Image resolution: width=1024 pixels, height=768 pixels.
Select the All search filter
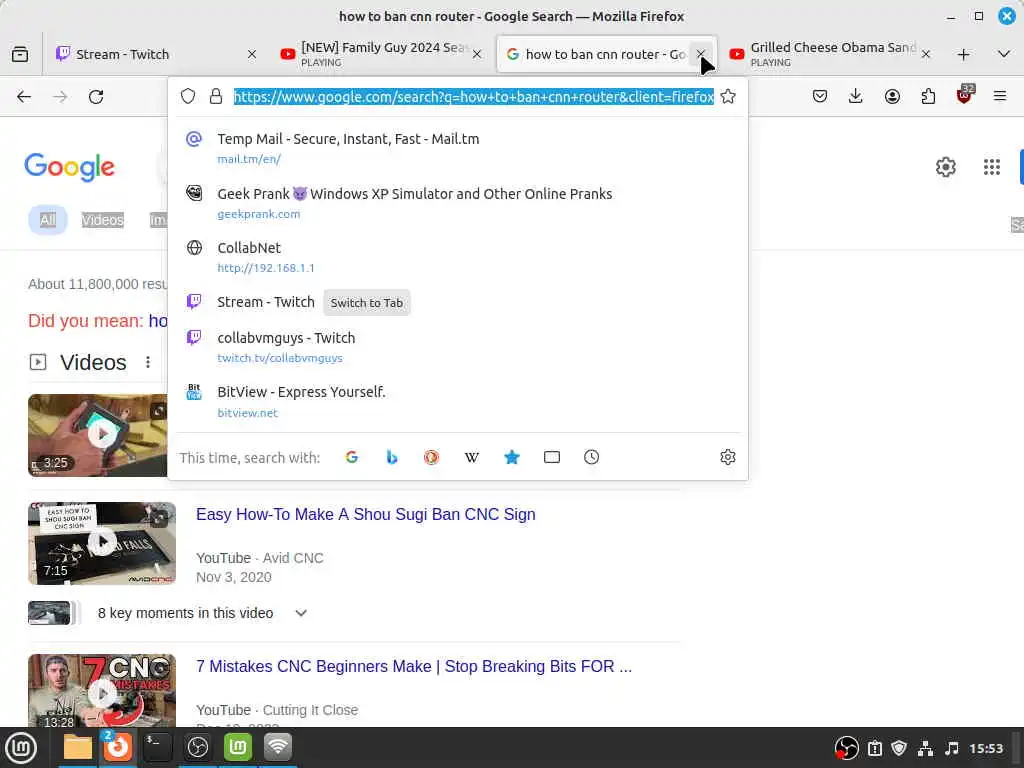coord(48,220)
